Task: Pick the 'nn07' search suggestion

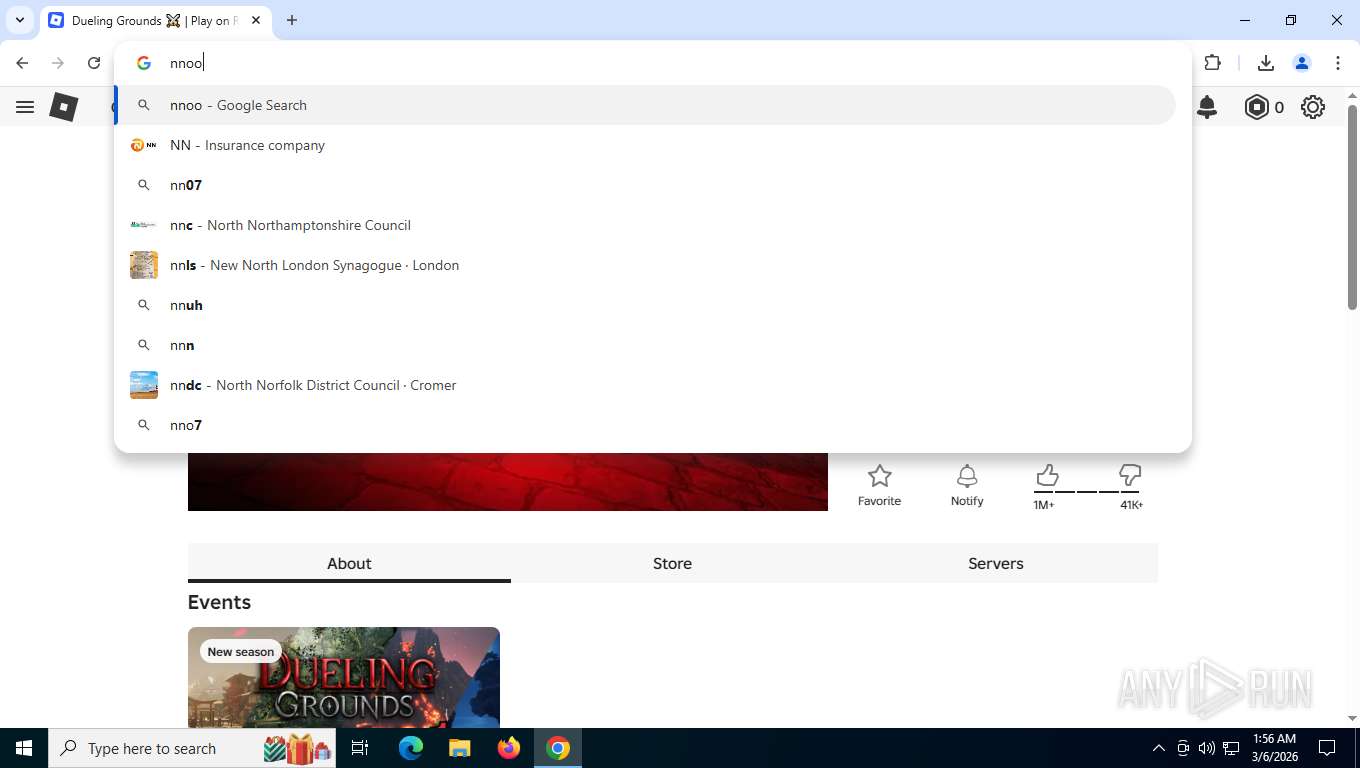Action: (645, 185)
